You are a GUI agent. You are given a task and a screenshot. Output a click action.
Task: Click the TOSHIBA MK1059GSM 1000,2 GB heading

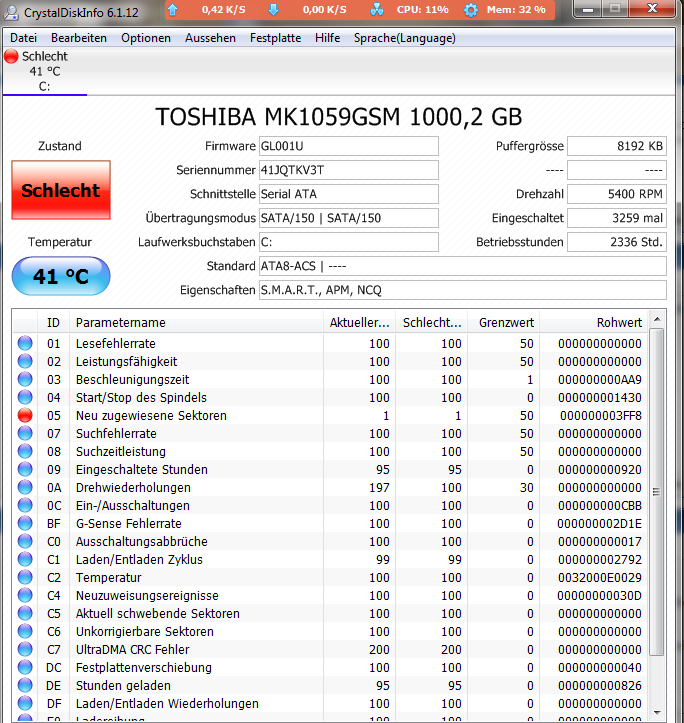click(339, 117)
